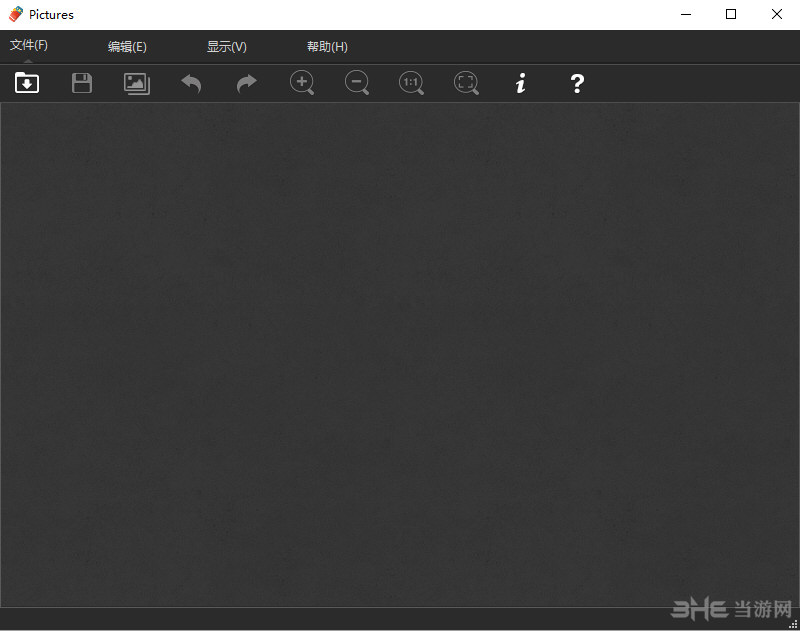Viewport: 800px width, 631px height.
Task: Show info with the italic i icon
Action: pos(520,83)
